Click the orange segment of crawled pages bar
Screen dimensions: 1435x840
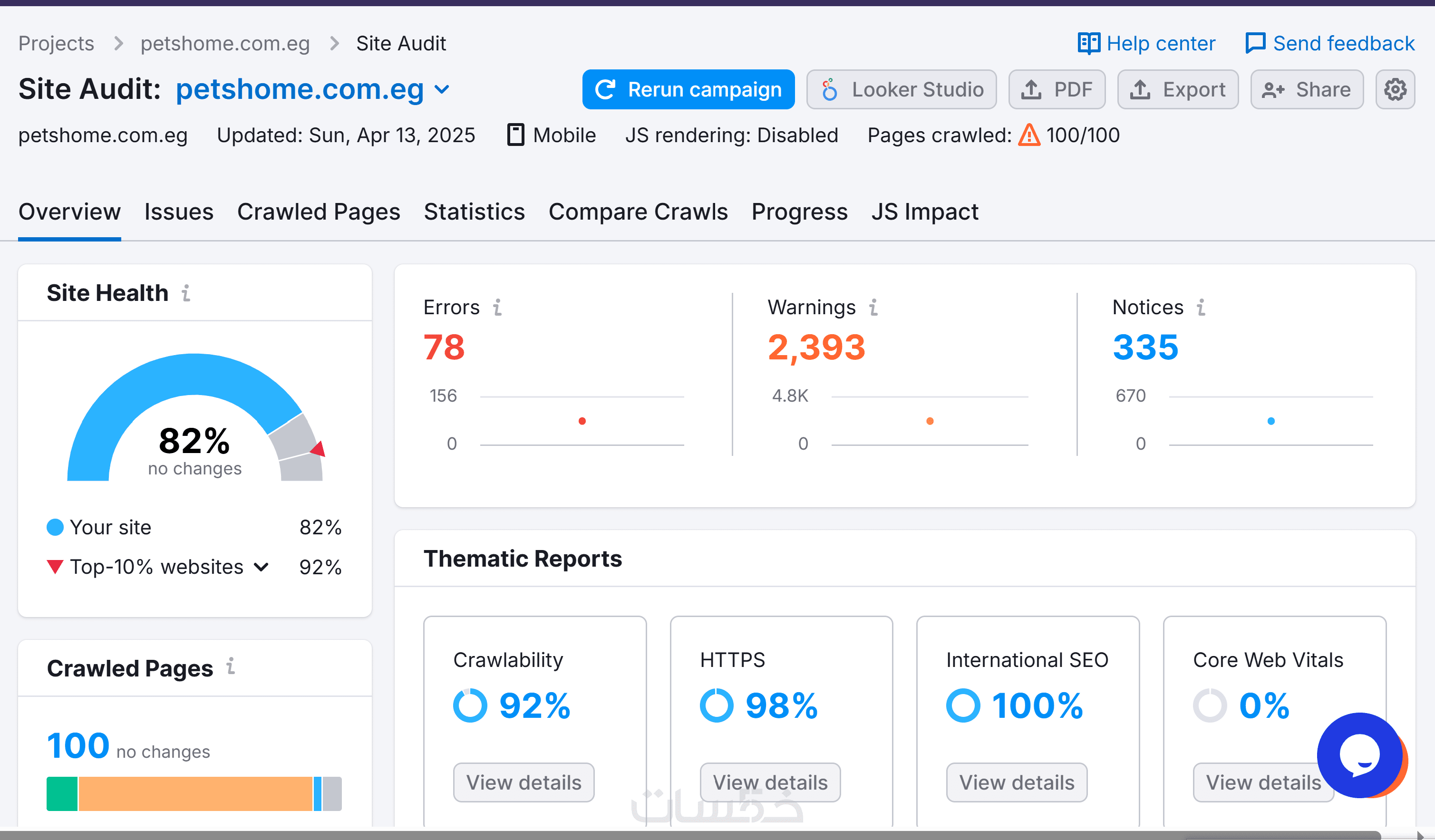point(195,793)
